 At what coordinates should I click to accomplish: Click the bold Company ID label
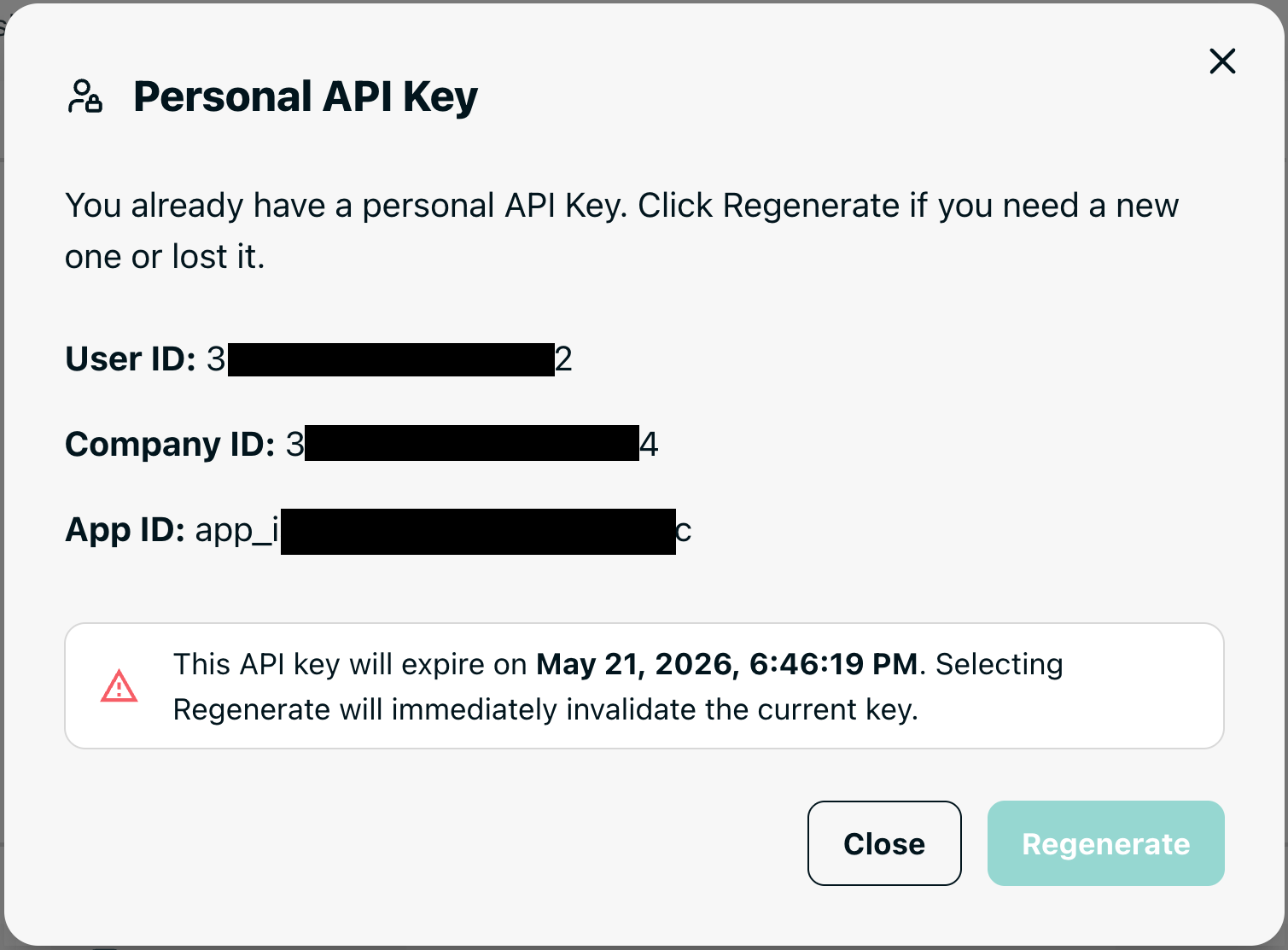170,445
